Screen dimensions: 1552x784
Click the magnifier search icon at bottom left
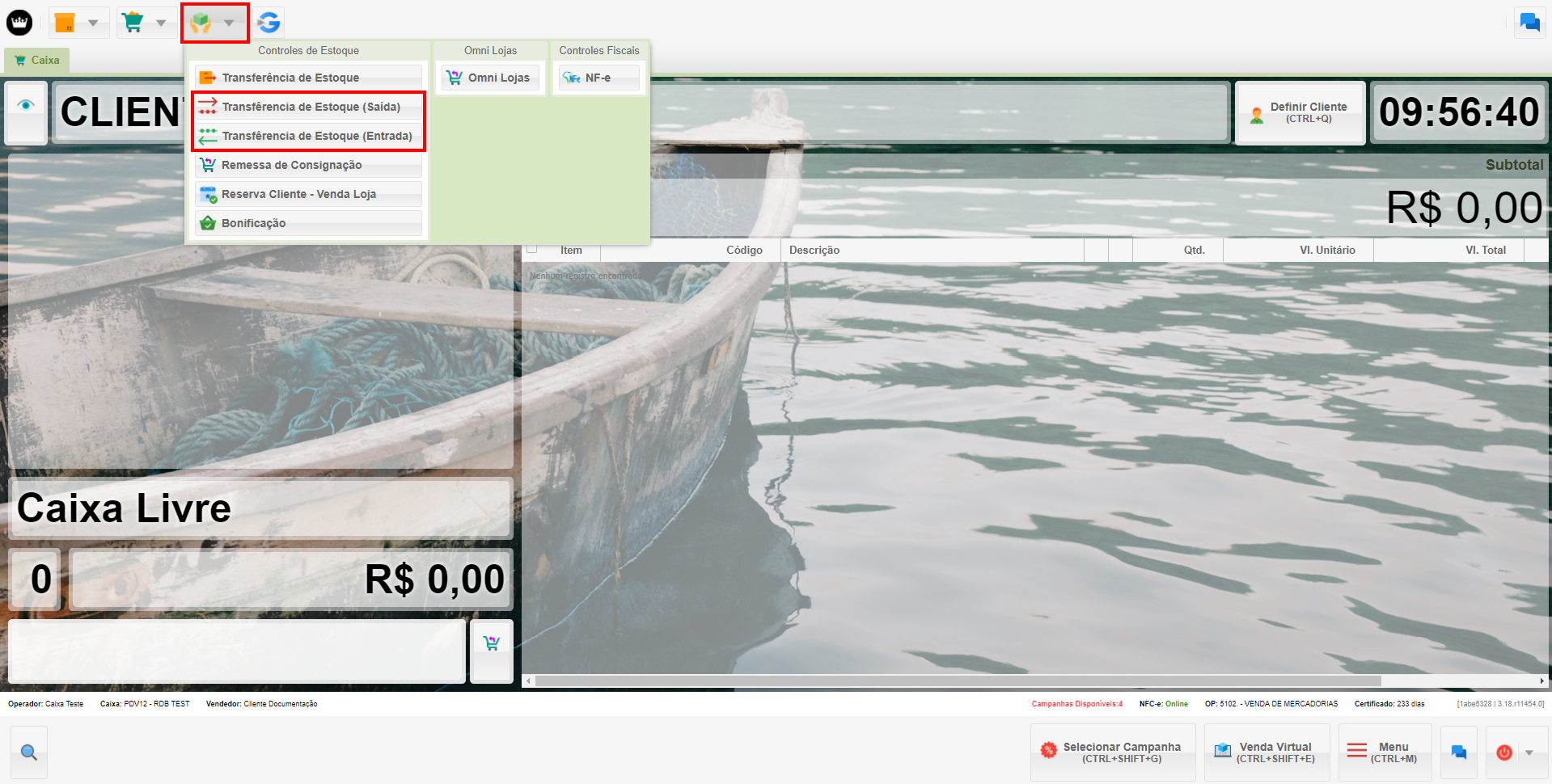coord(29,752)
